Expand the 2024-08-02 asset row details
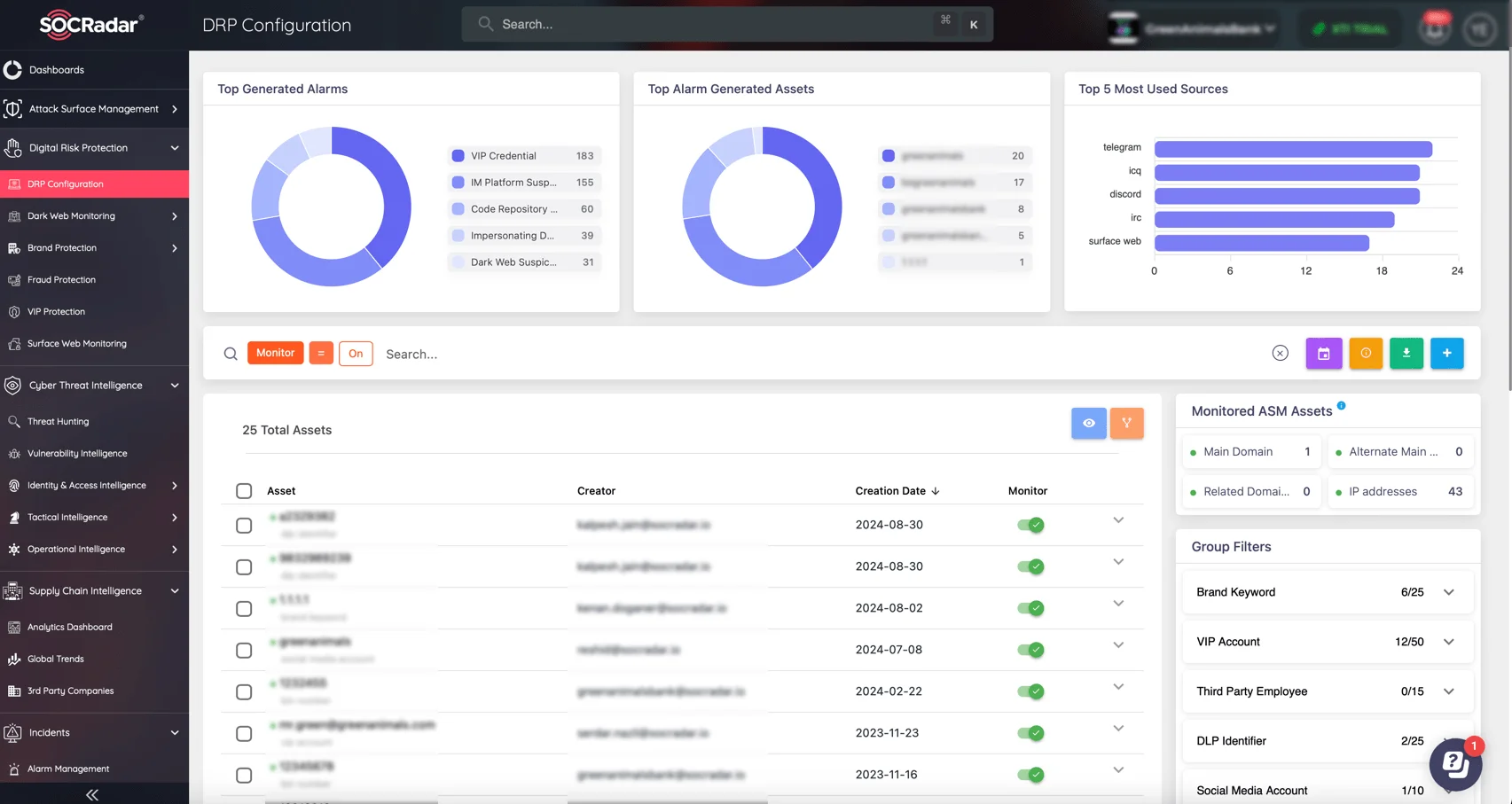Viewport: 1512px width, 804px height. pos(1118,604)
